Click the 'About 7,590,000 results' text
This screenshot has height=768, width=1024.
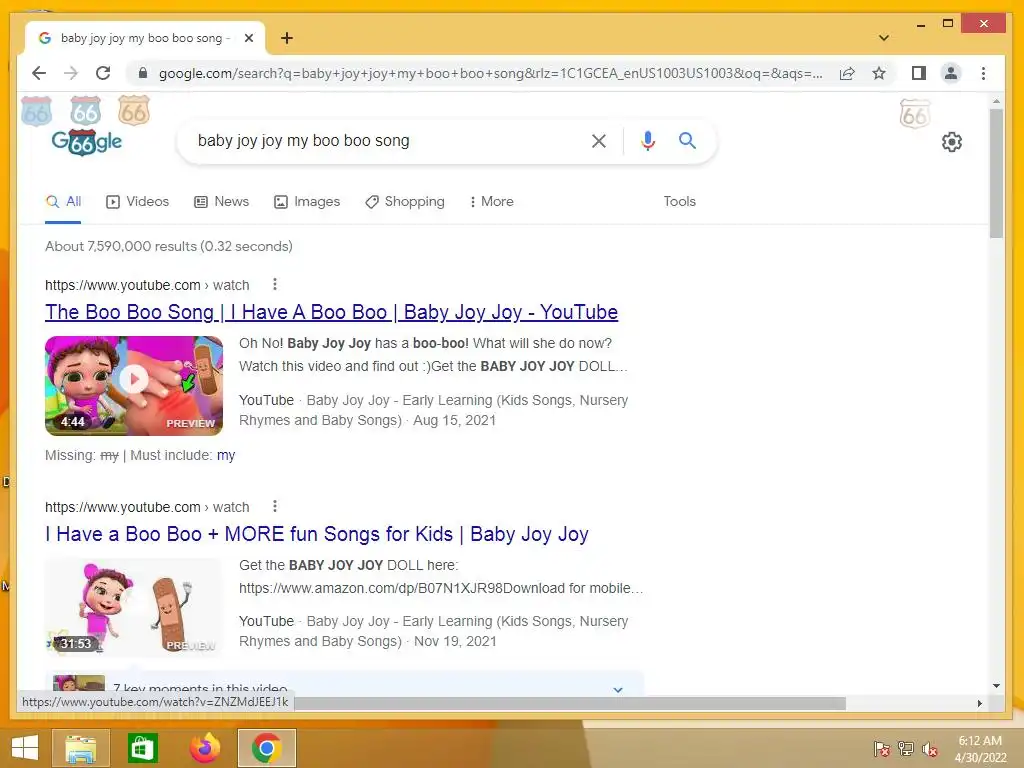click(x=168, y=246)
